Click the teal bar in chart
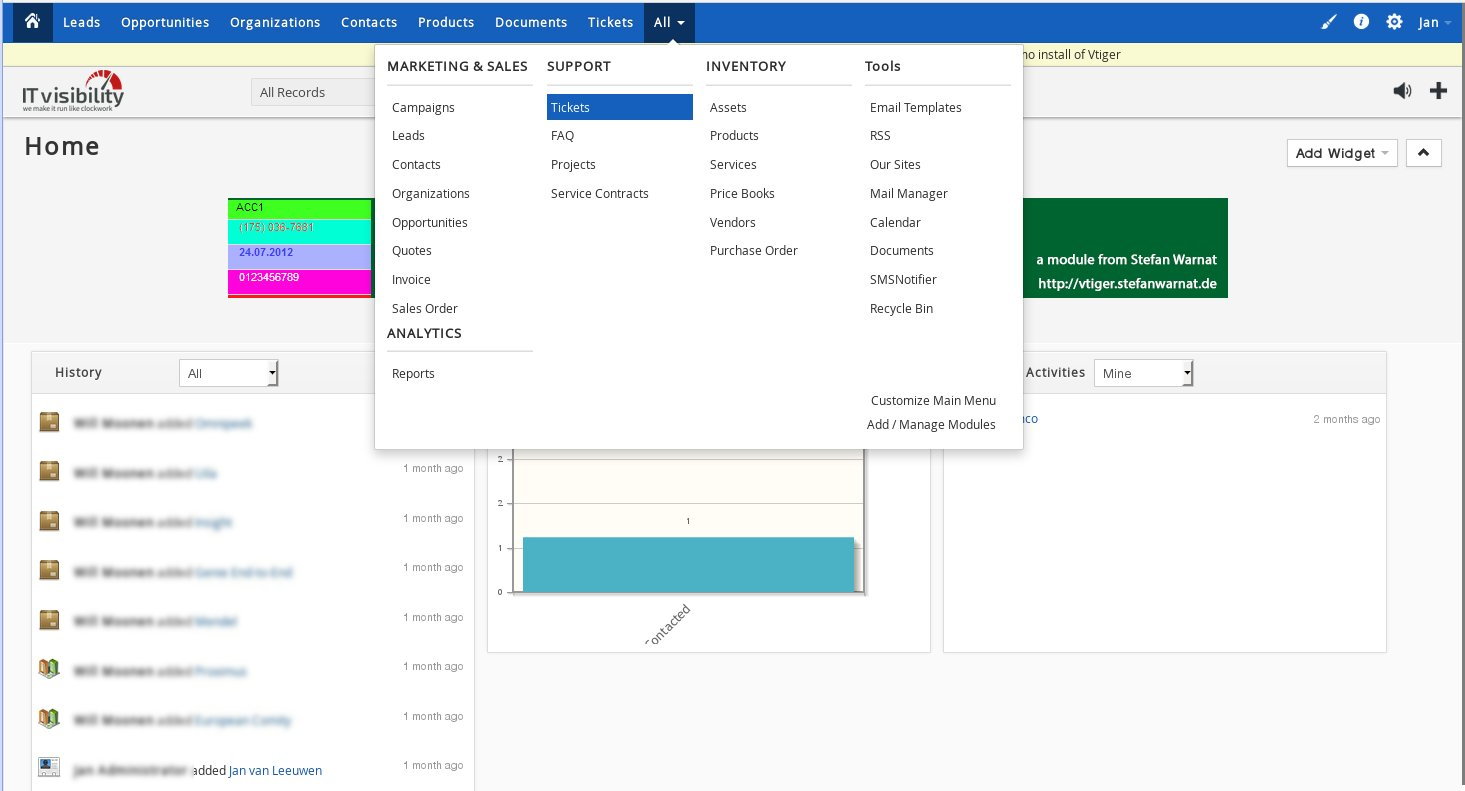The height and width of the screenshot is (791, 1465). point(688,564)
